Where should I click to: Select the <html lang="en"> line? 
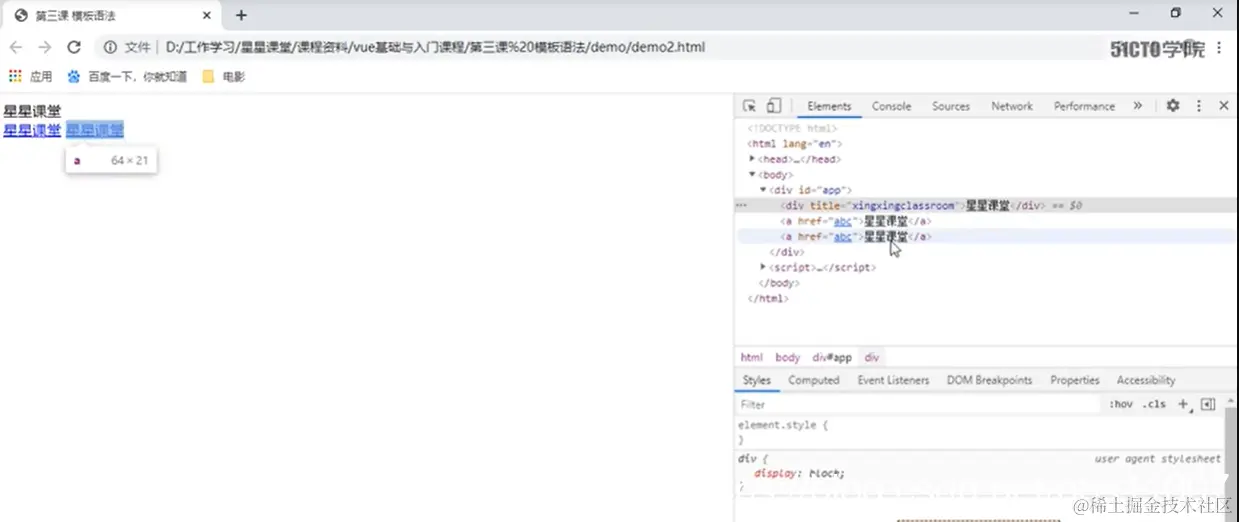(x=794, y=144)
